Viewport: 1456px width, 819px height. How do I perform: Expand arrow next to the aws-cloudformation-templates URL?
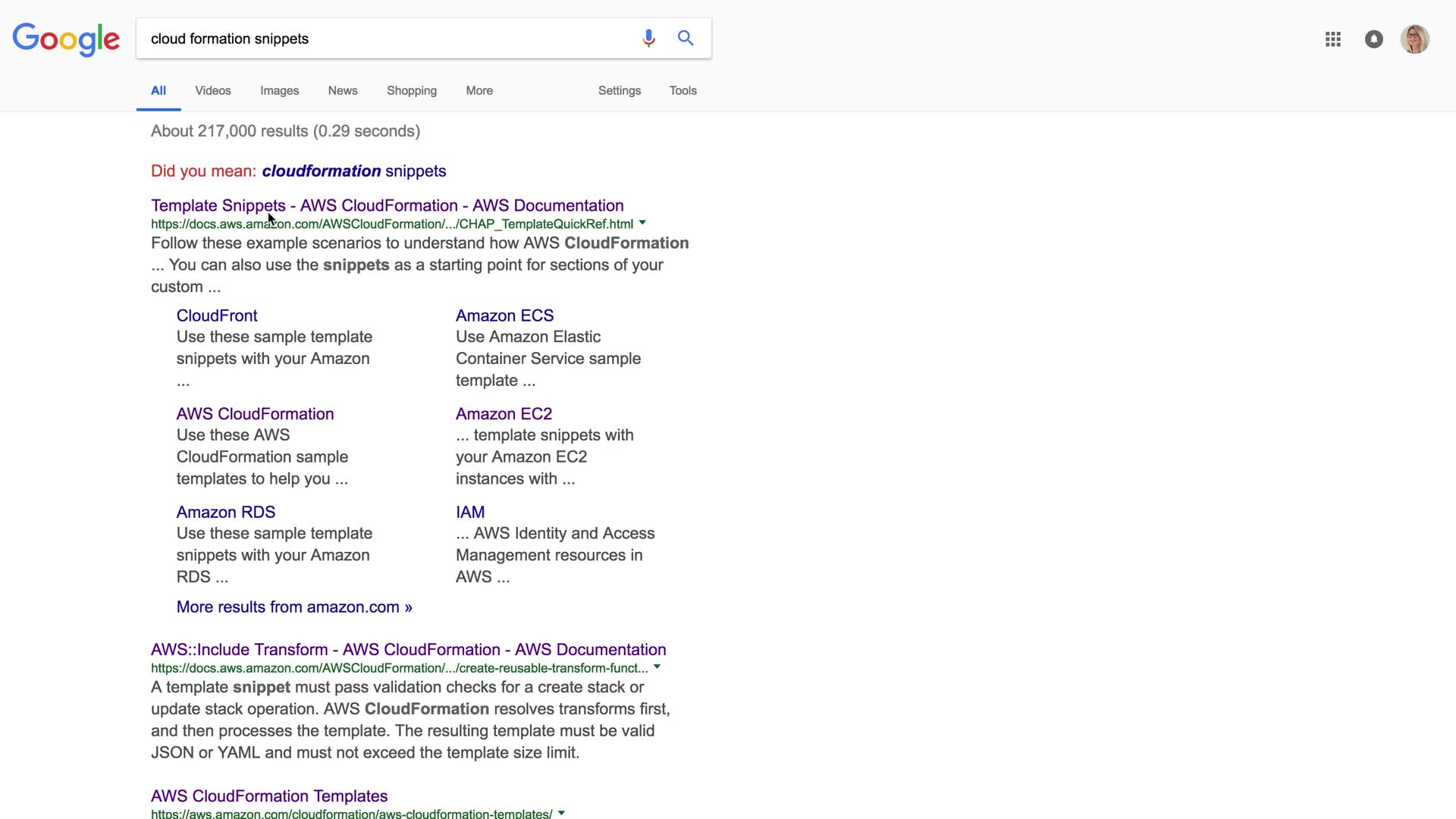[562, 813]
